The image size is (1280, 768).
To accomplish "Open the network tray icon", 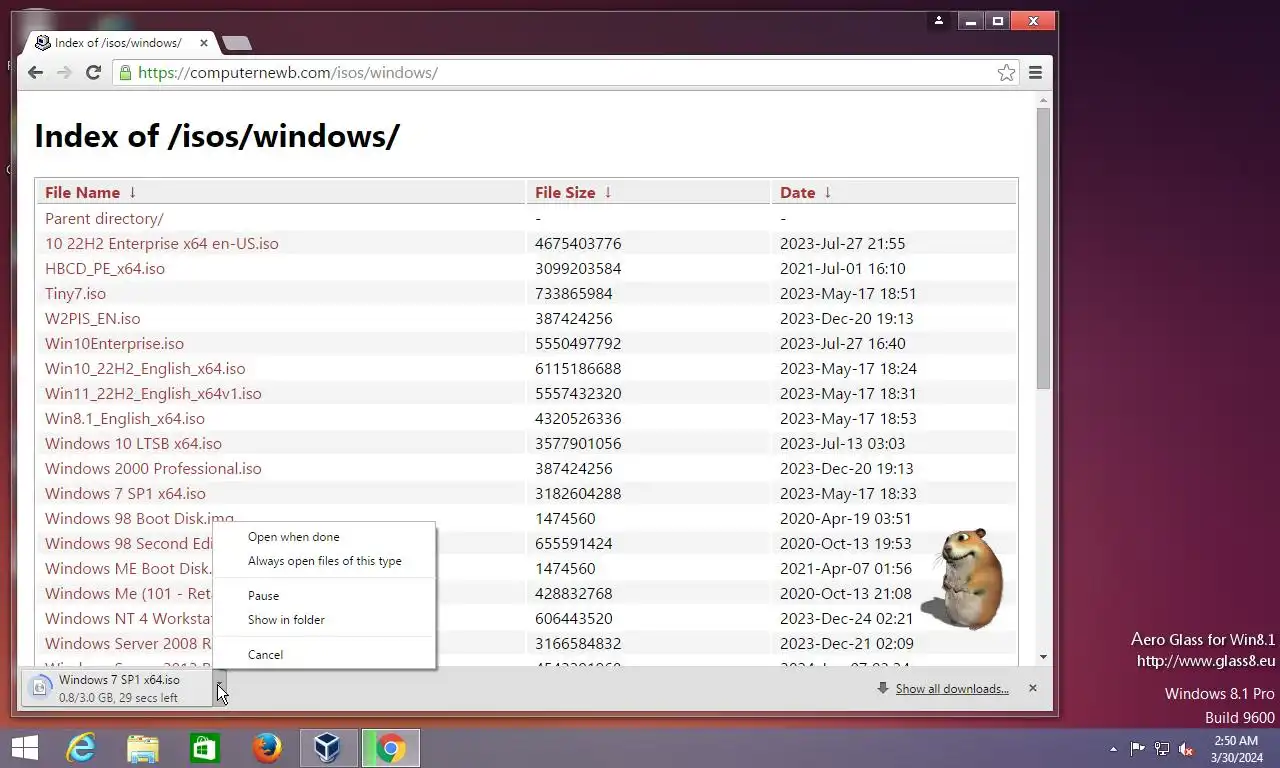I will coord(1162,748).
